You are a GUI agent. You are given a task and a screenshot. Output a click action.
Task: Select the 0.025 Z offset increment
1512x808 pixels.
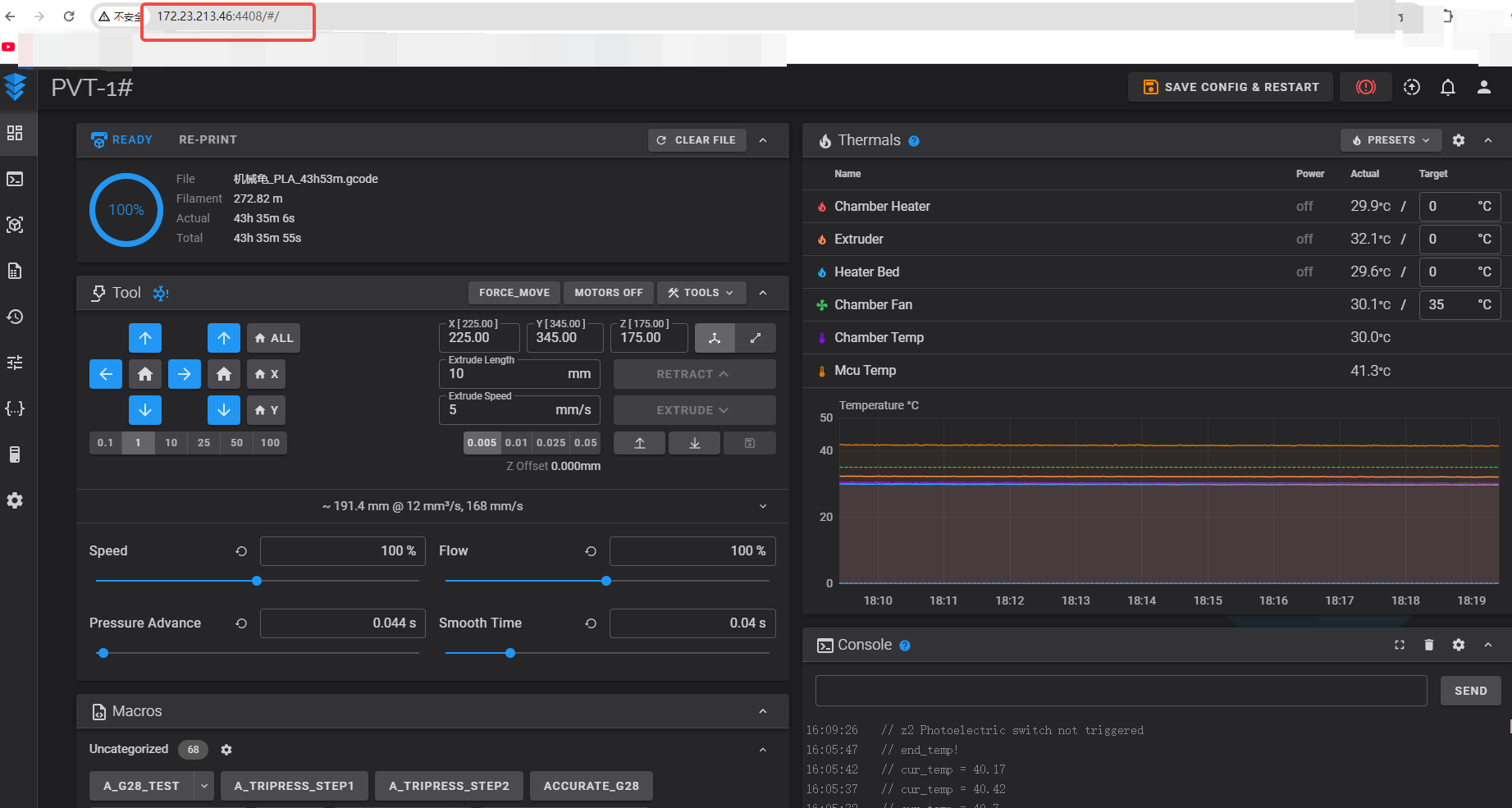550,443
